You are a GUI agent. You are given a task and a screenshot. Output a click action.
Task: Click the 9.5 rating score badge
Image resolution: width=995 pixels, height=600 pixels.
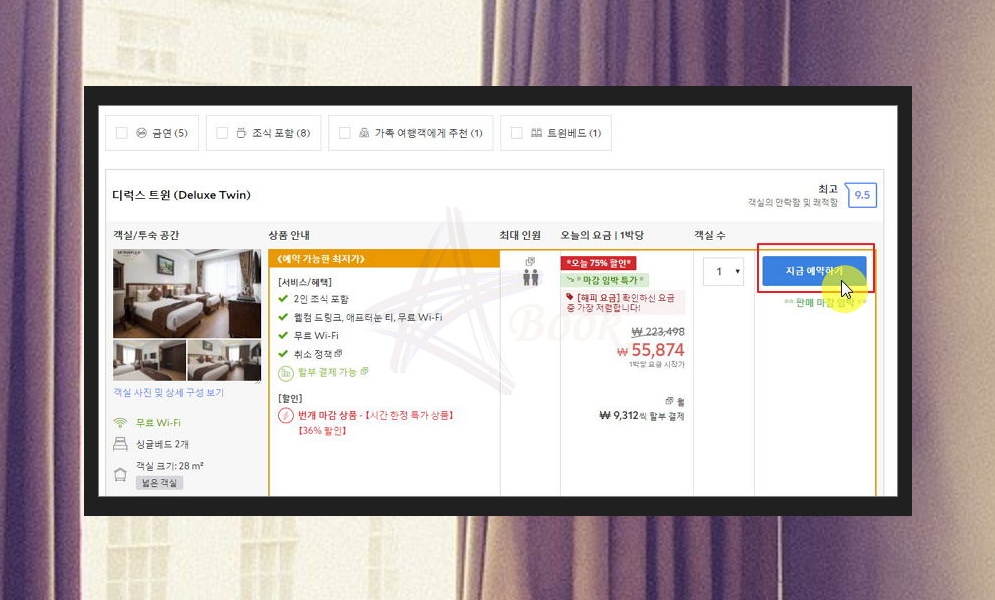(862, 195)
